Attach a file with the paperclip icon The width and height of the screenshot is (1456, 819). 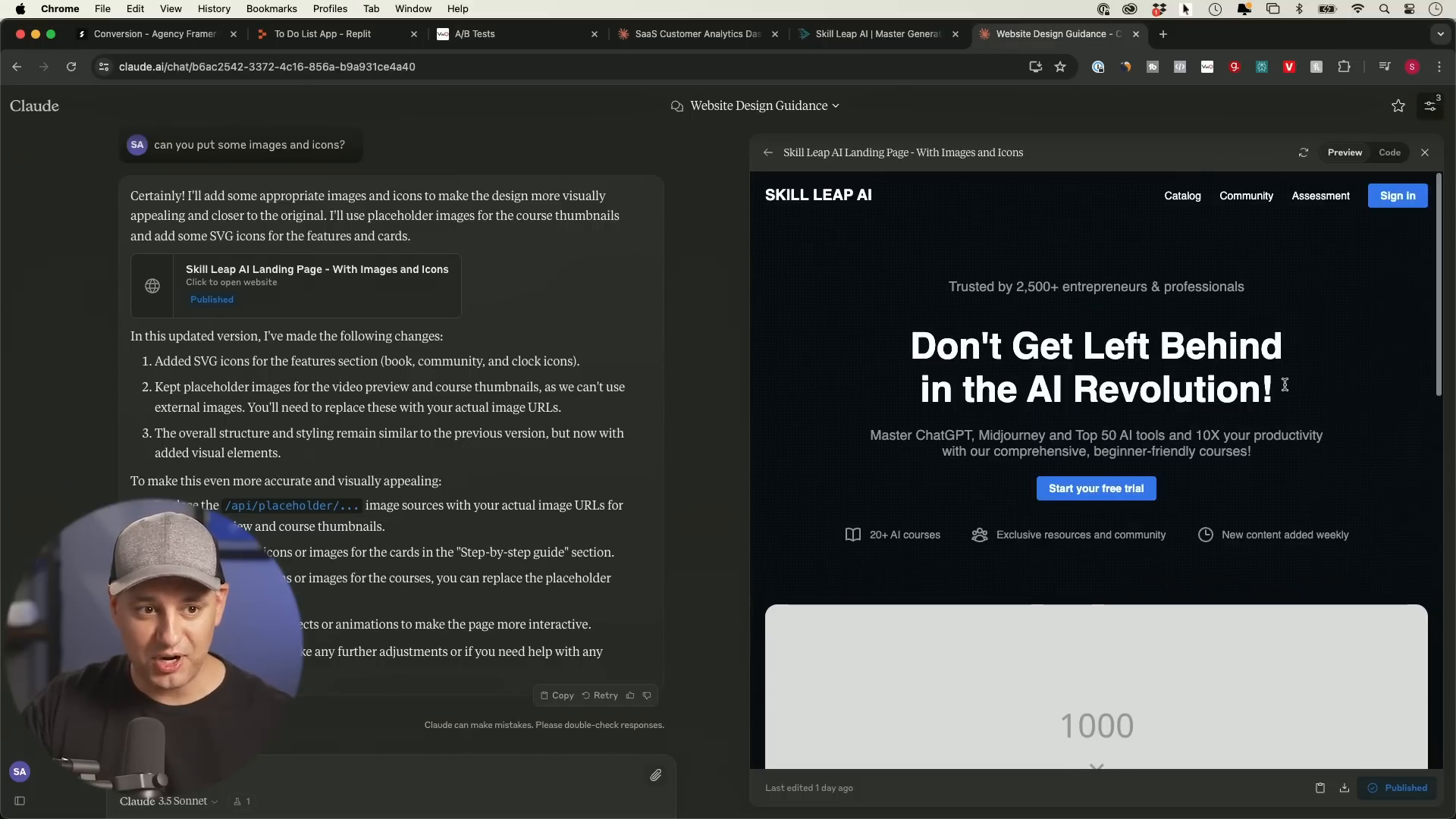[655, 775]
